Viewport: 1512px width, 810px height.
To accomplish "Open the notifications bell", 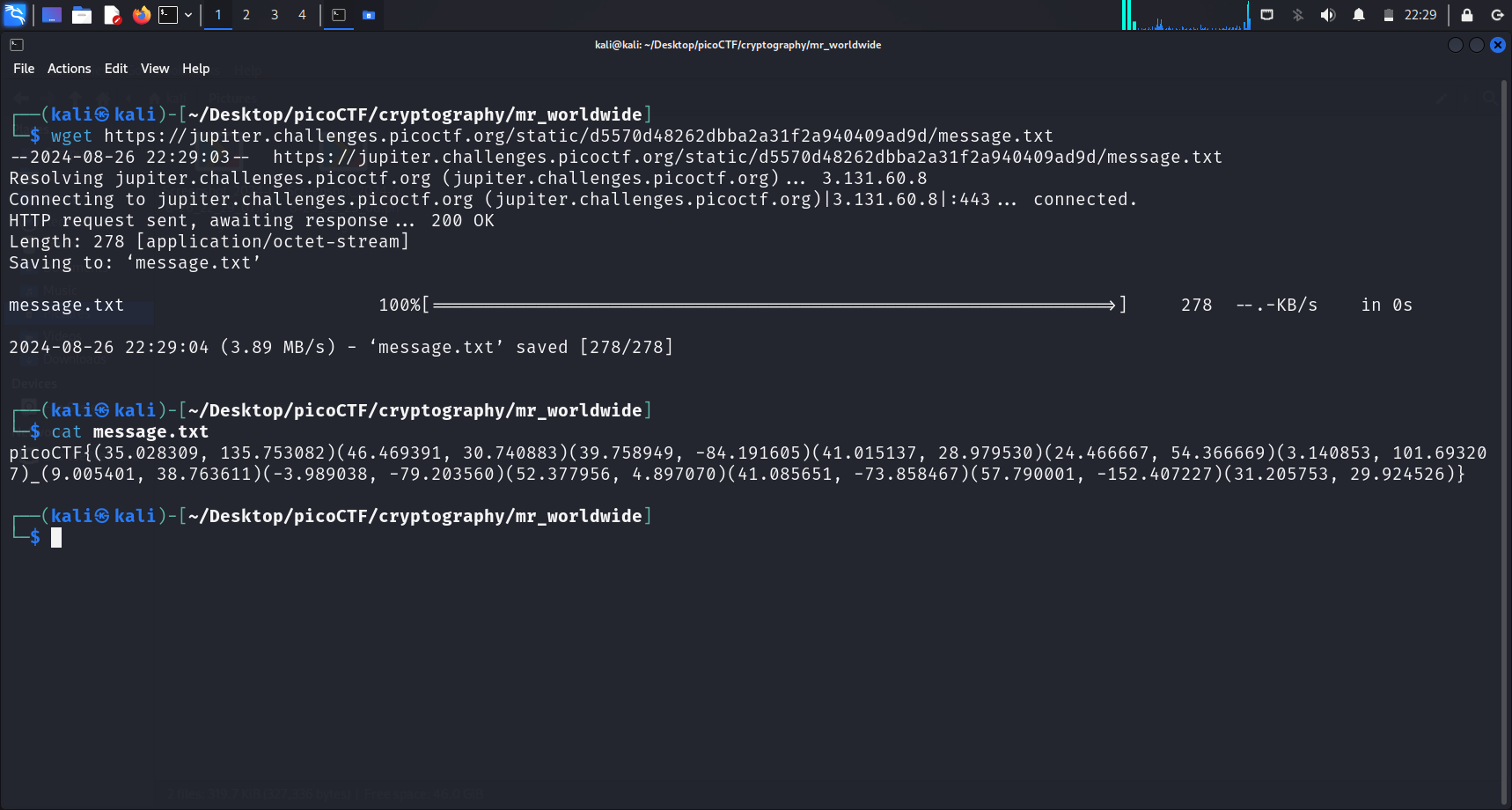I will (1359, 15).
